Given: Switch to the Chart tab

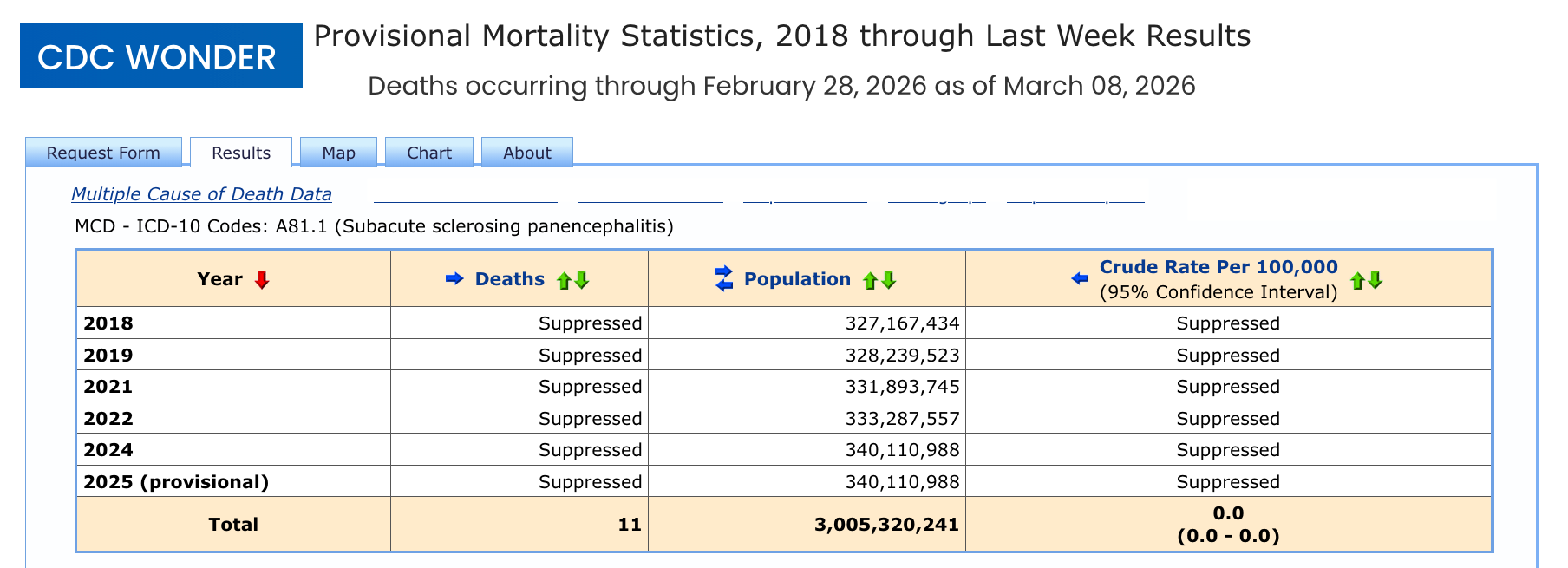Looking at the screenshot, I should (x=429, y=153).
